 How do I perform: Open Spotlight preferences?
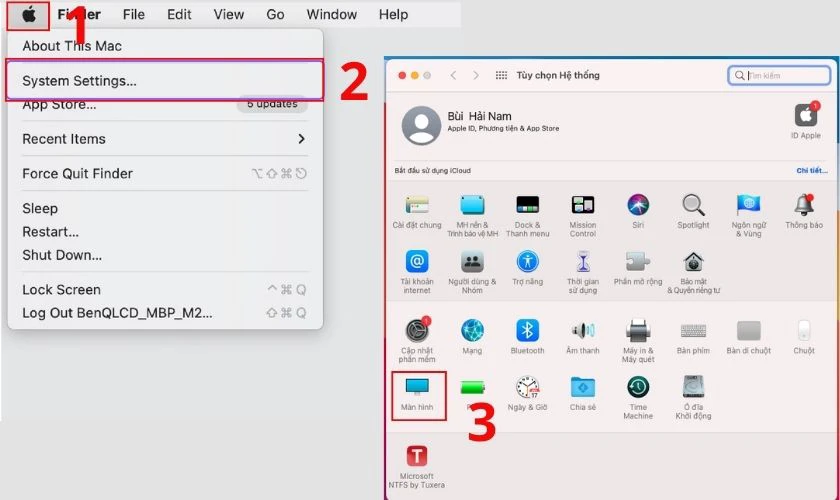(x=693, y=205)
